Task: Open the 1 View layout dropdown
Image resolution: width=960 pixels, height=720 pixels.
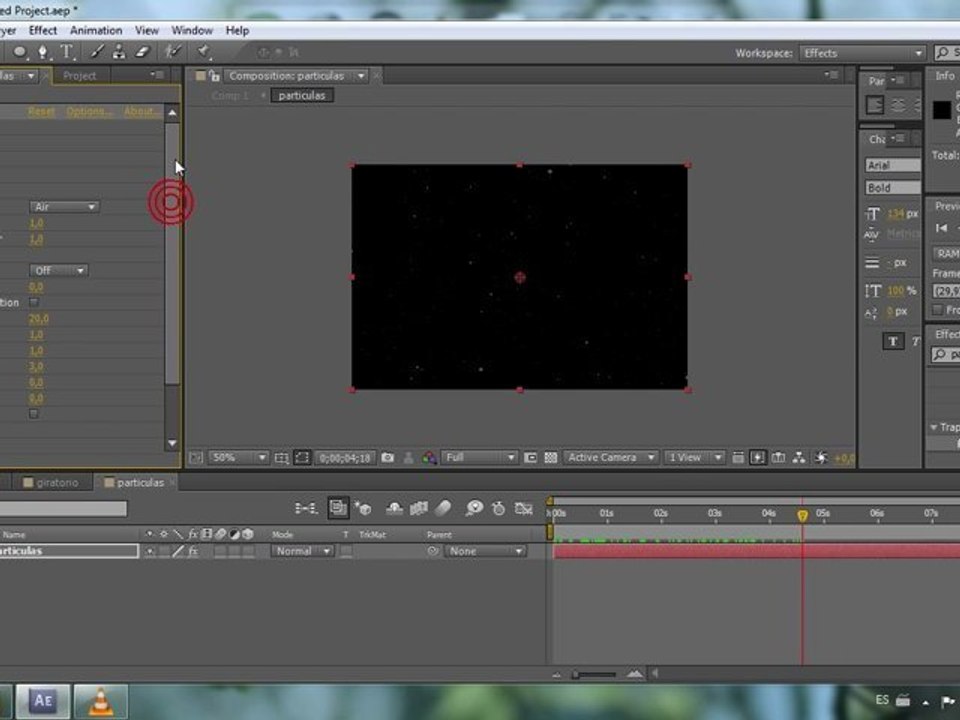Action: [x=695, y=457]
